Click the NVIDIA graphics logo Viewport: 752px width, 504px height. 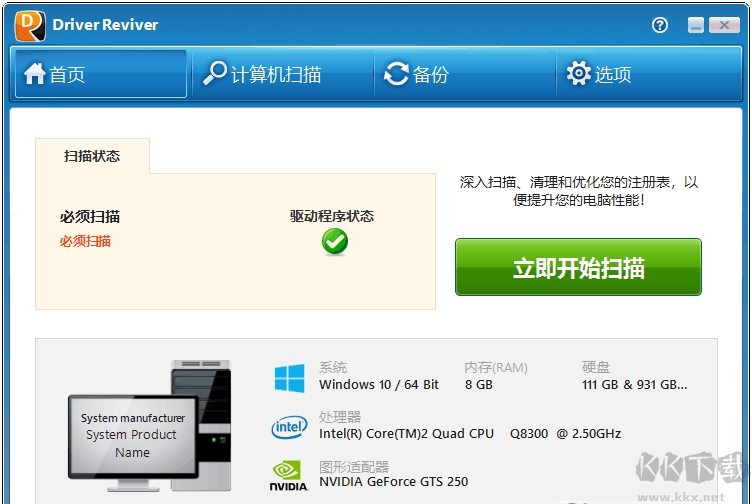click(288, 476)
